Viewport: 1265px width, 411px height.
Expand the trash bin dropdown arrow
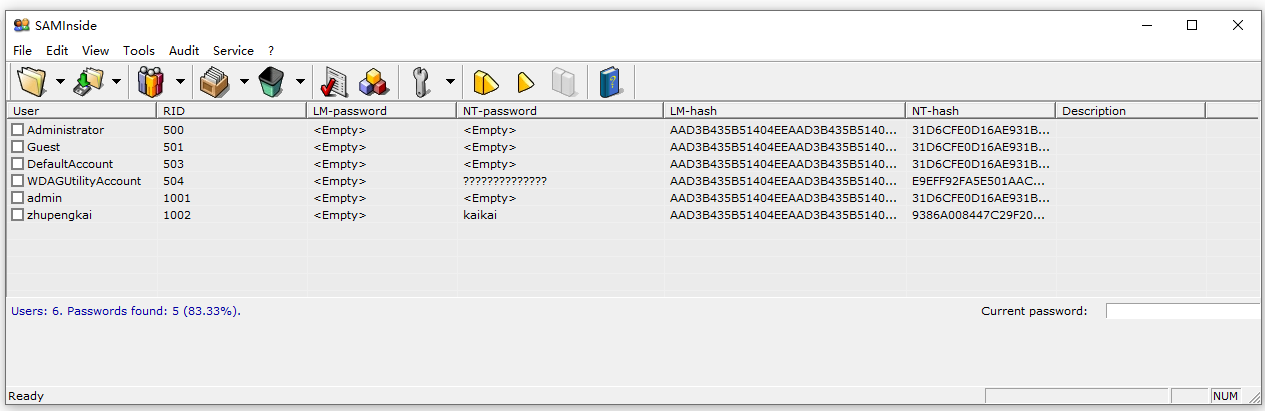(x=300, y=82)
